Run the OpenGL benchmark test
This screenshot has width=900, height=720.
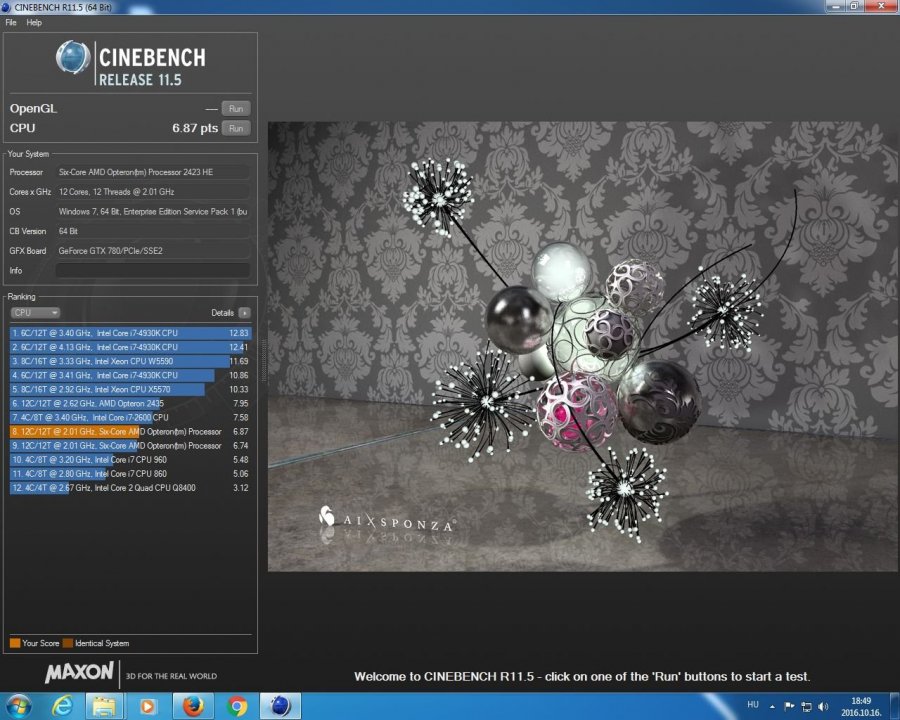(236, 109)
